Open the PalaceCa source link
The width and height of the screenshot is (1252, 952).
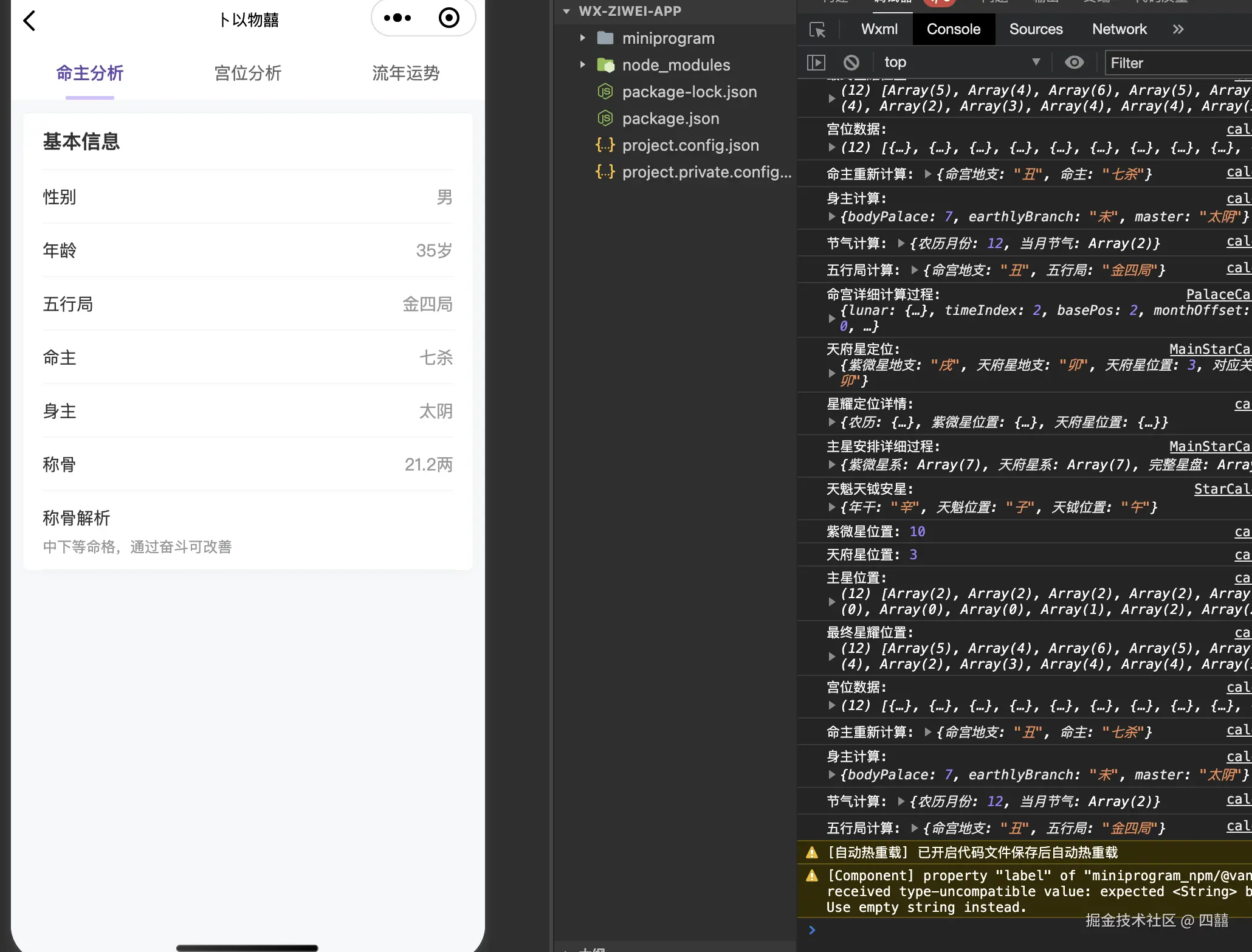pyautogui.click(x=1217, y=294)
